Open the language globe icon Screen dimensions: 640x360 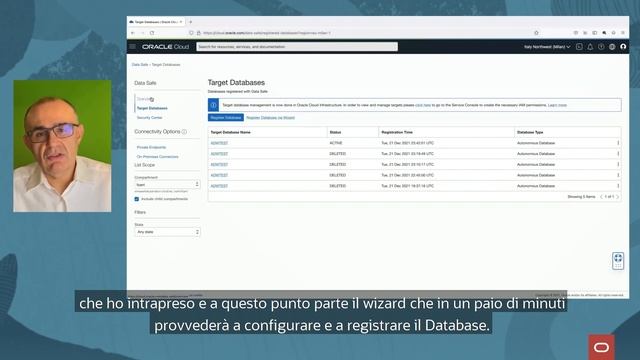(612, 47)
